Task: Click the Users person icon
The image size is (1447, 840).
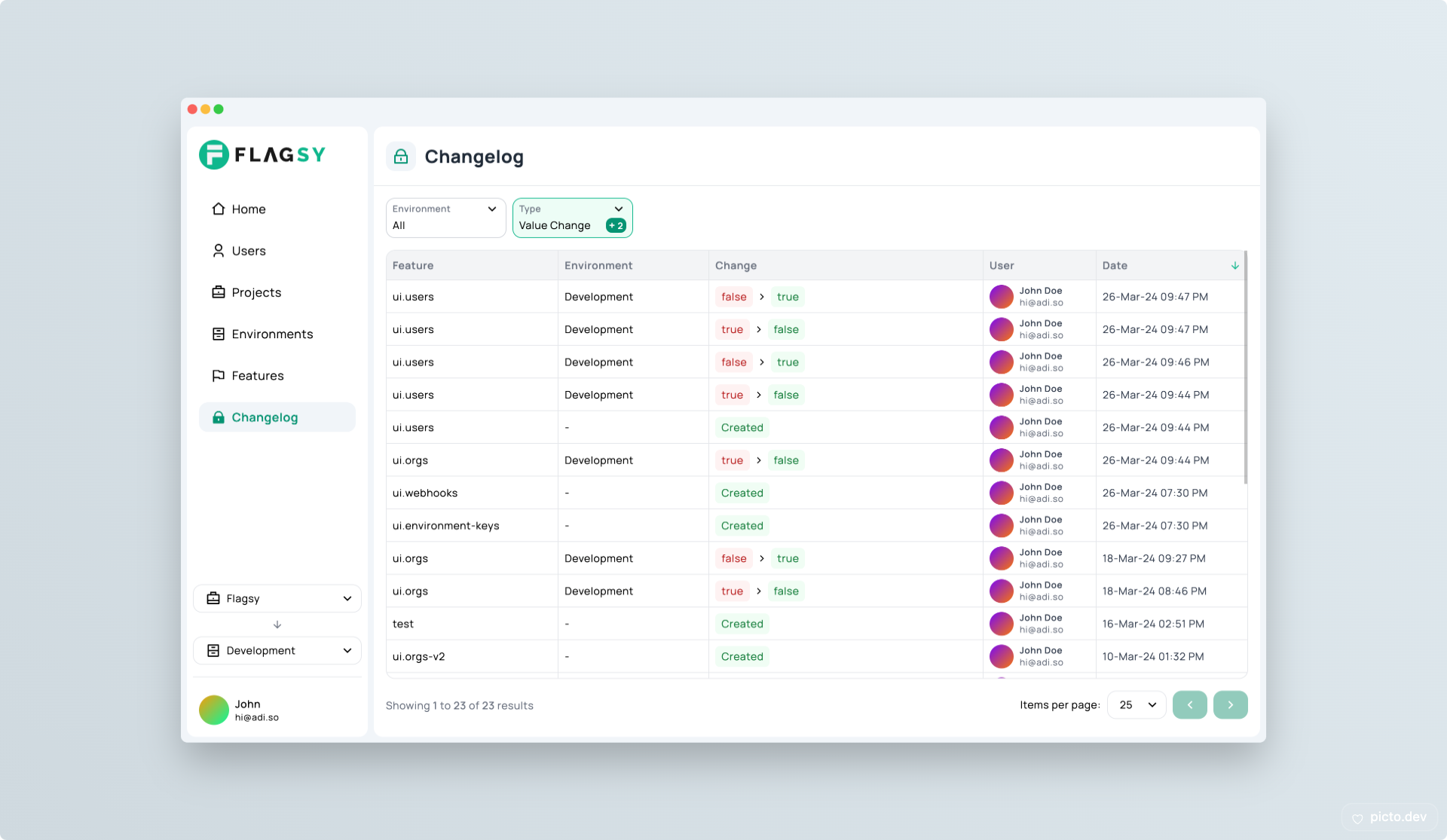Action: [219, 251]
